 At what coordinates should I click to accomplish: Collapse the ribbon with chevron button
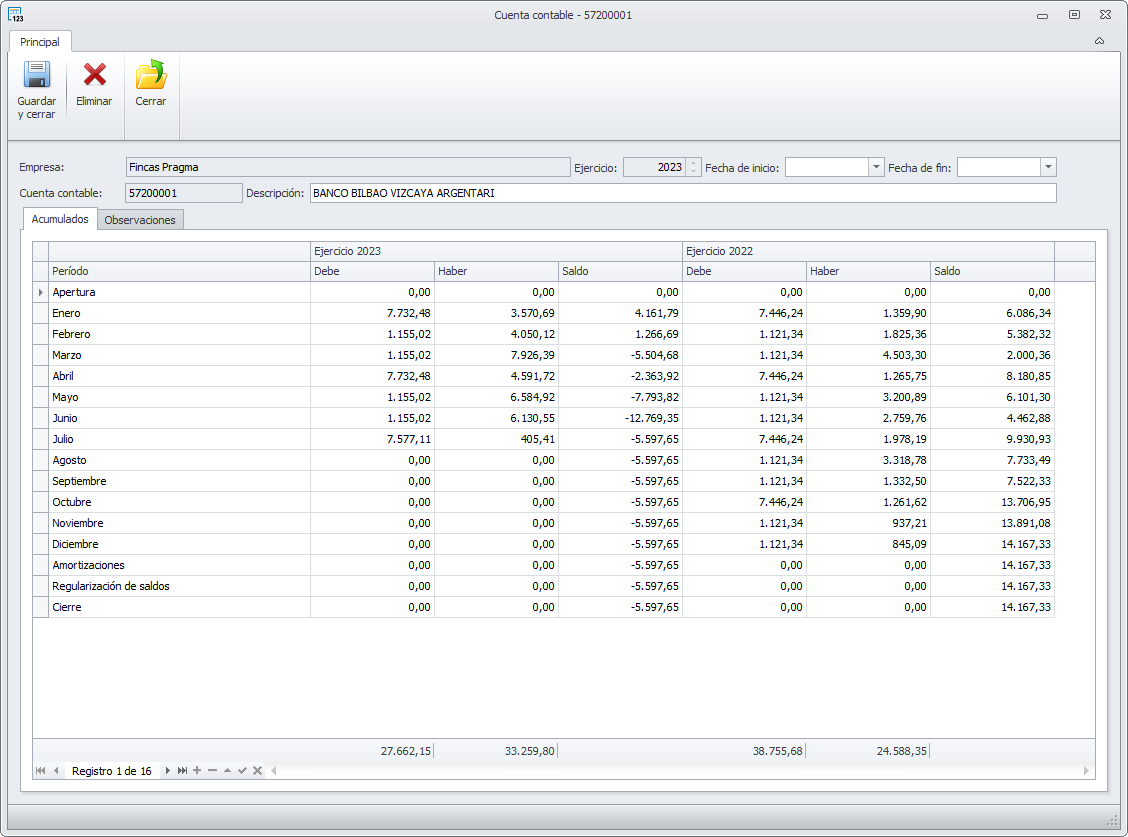tap(1099, 41)
